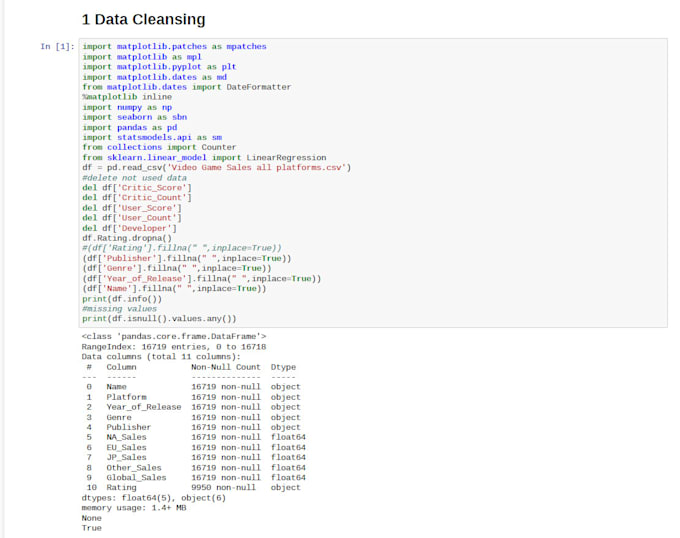Click the 'Dtype' column header in output
This screenshot has height=538, width=680.
pyautogui.click(x=283, y=367)
